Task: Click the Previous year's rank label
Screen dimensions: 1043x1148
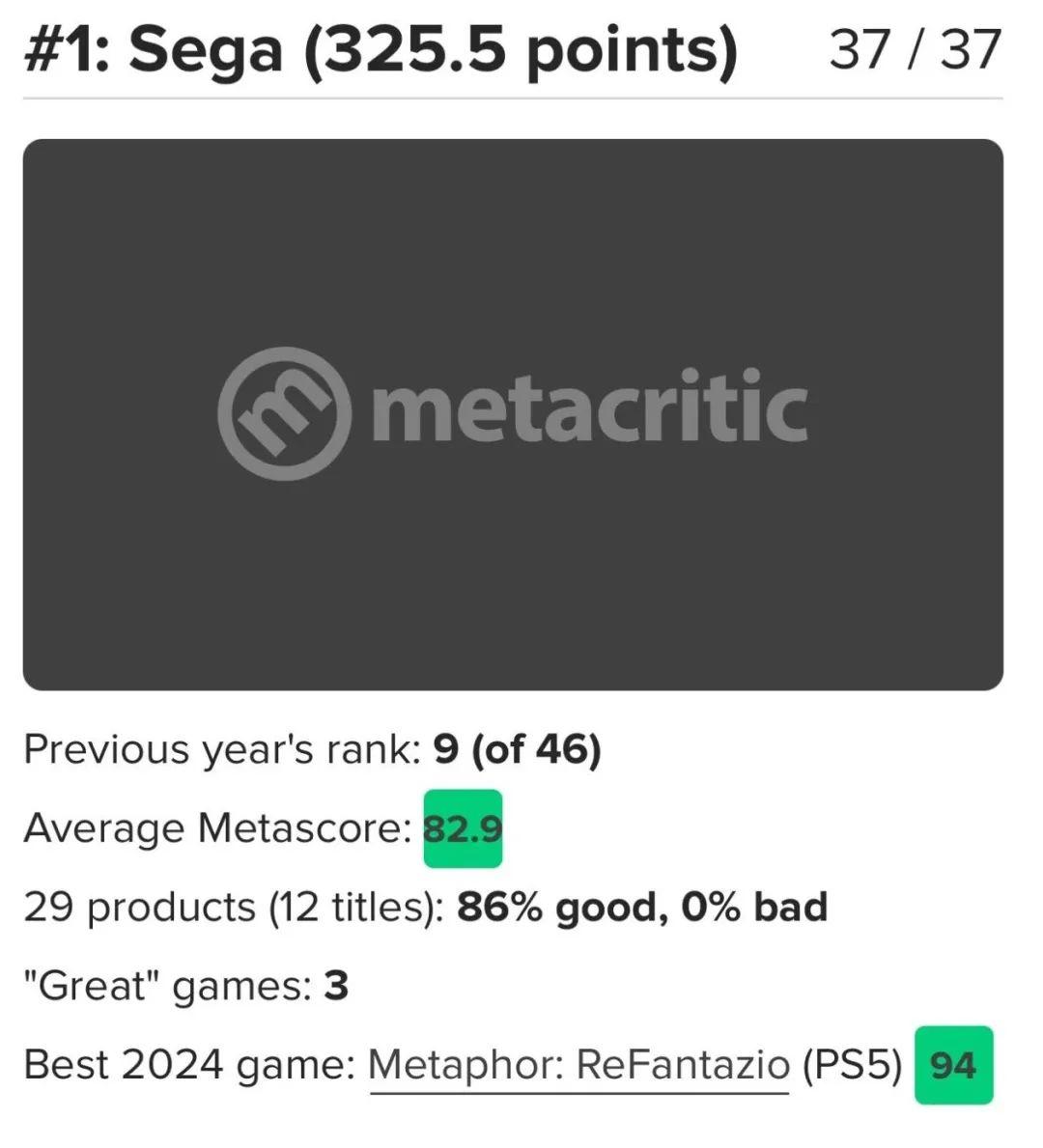Action: pyautogui.click(x=221, y=749)
